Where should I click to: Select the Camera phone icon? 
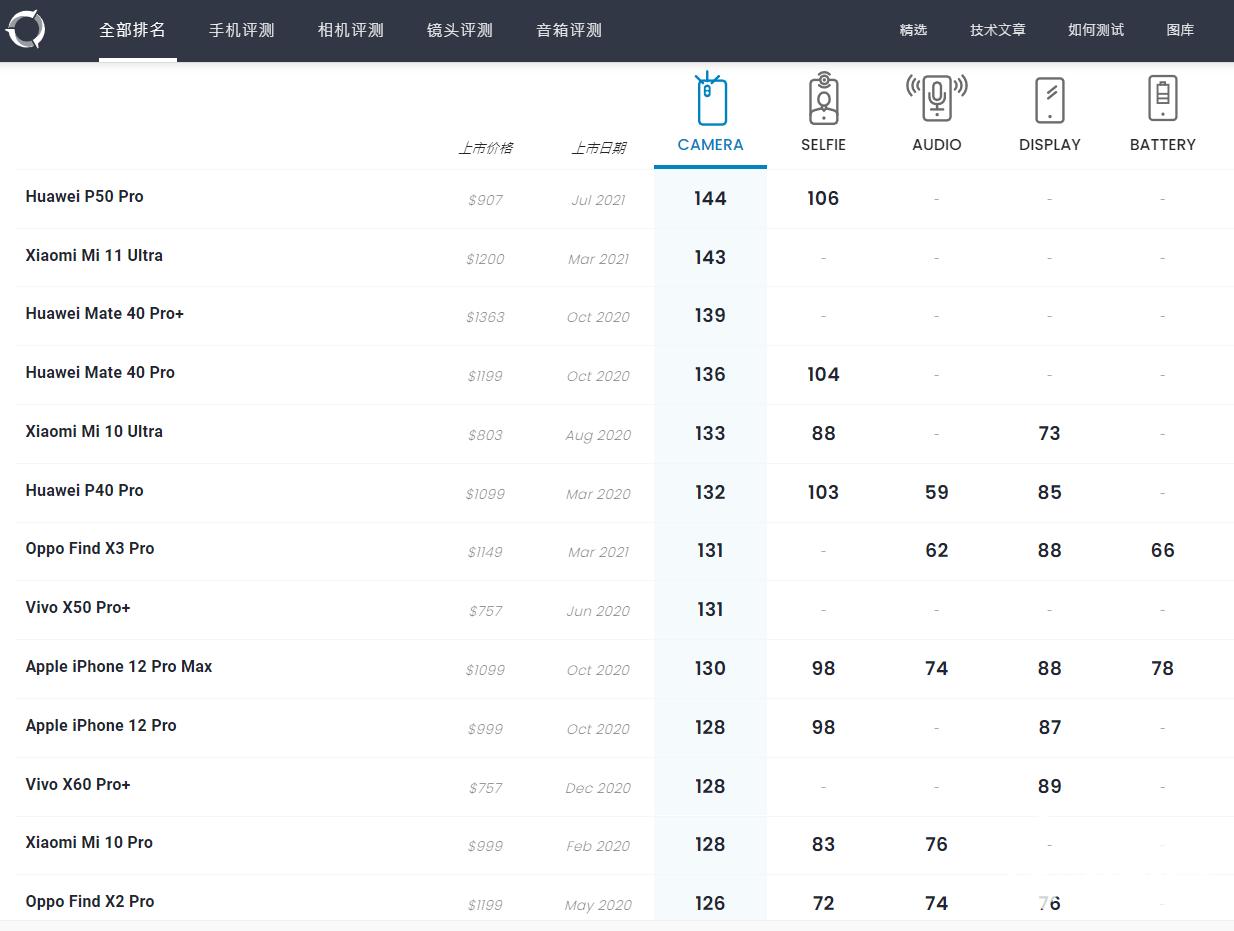(x=710, y=100)
